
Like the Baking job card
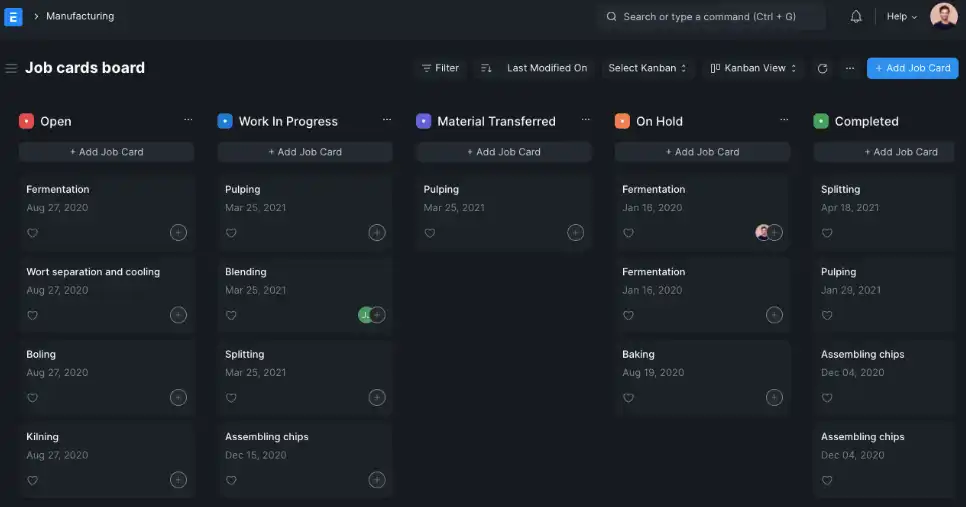coord(628,397)
